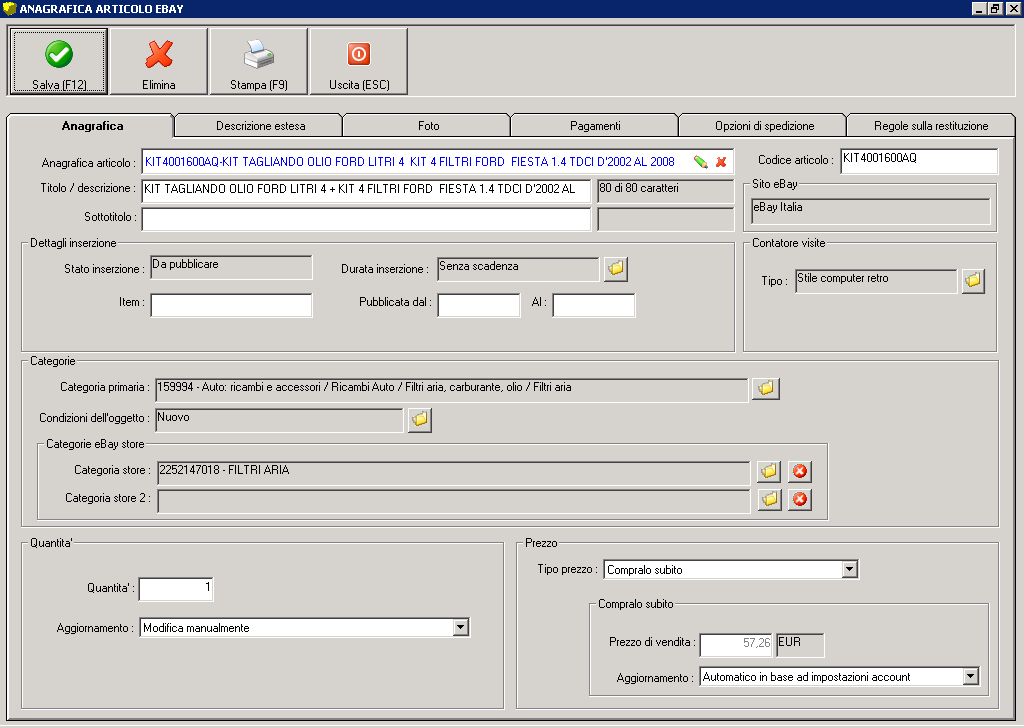Click the 80 di 80 caratteri counter
The width and height of the screenshot is (1024, 728).
(665, 191)
